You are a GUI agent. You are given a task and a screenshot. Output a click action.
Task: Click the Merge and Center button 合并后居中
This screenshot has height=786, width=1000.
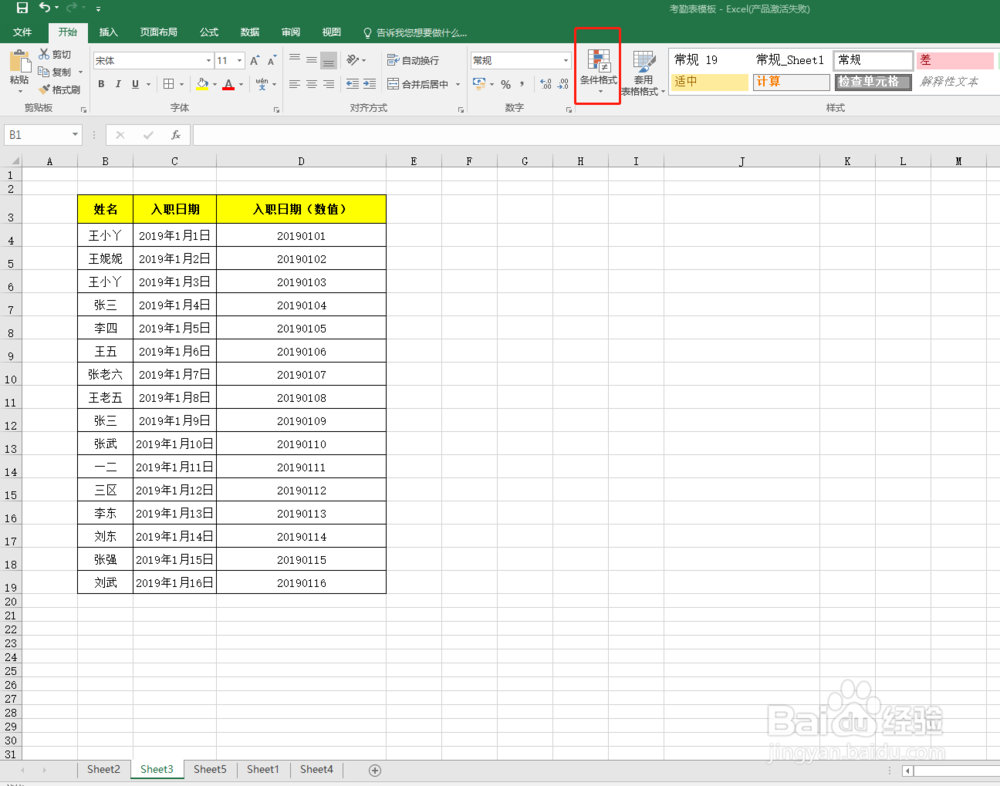click(x=418, y=84)
